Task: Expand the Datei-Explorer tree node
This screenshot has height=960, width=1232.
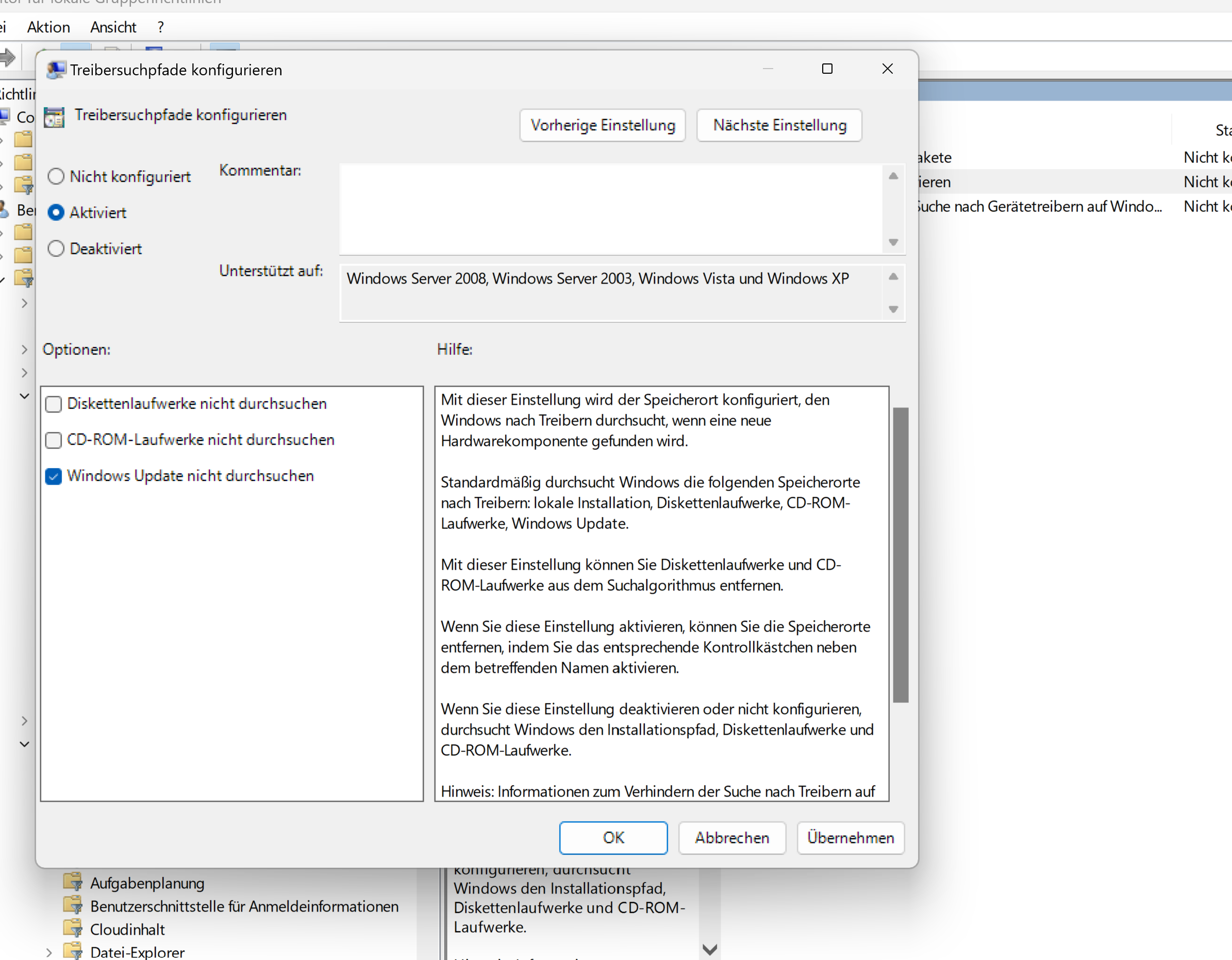Action: (49, 952)
